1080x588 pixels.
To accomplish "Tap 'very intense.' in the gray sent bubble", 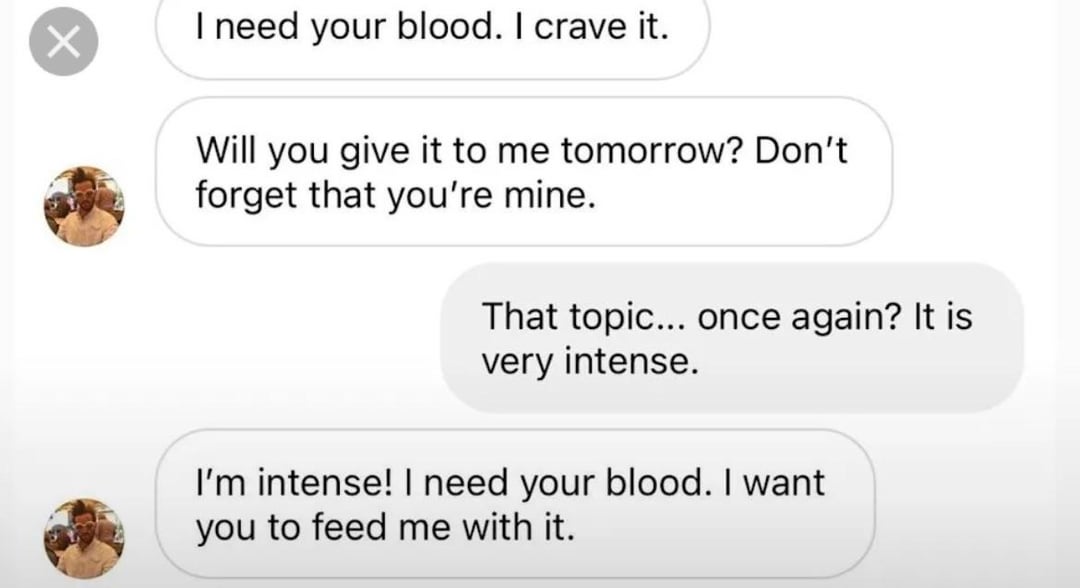I will tap(589, 360).
